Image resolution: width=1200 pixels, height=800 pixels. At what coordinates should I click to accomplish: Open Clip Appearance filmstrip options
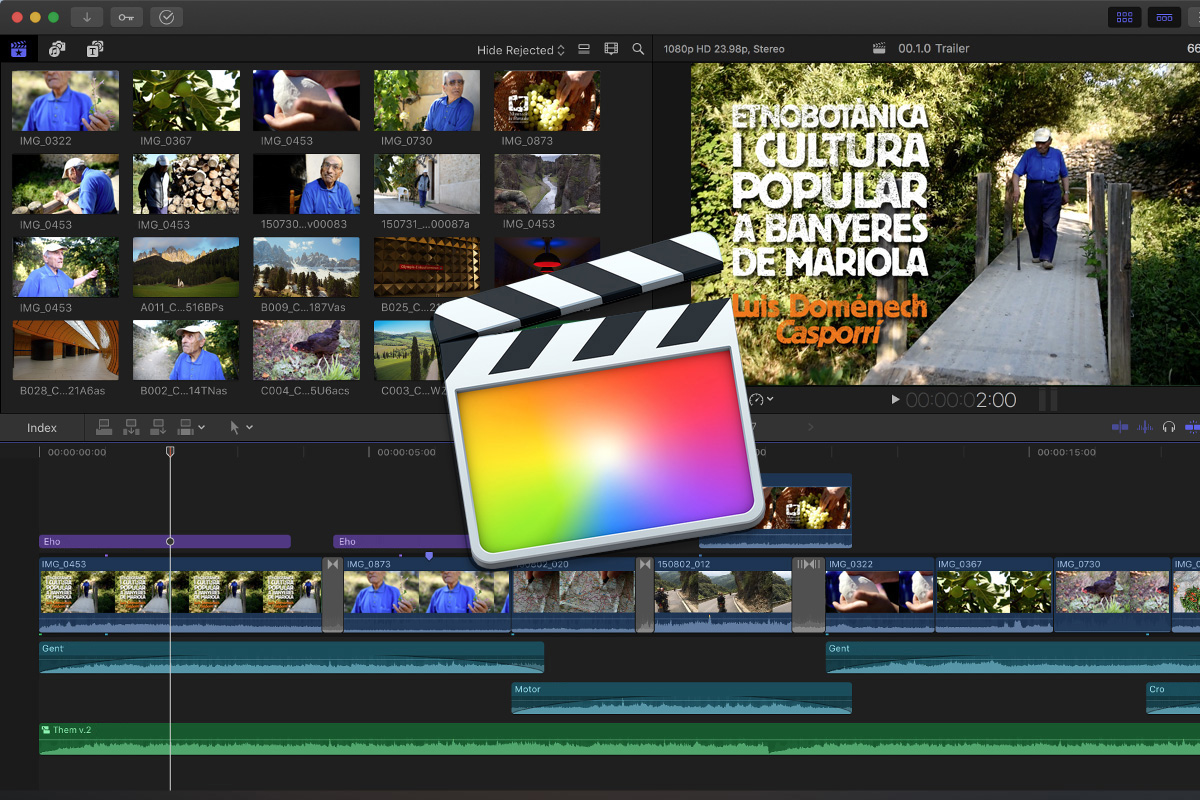(x=611, y=49)
